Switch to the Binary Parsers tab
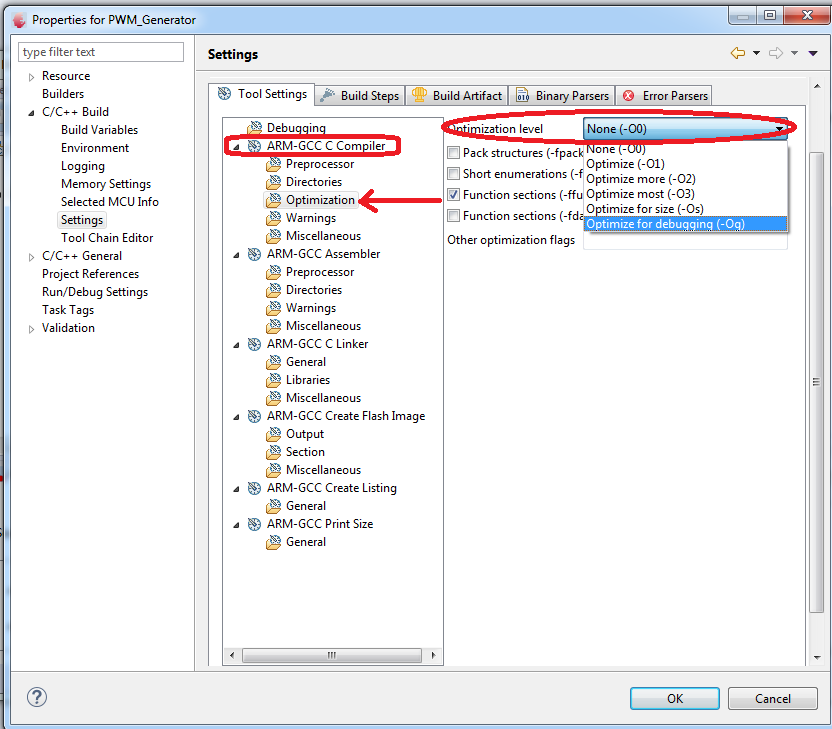 point(562,96)
